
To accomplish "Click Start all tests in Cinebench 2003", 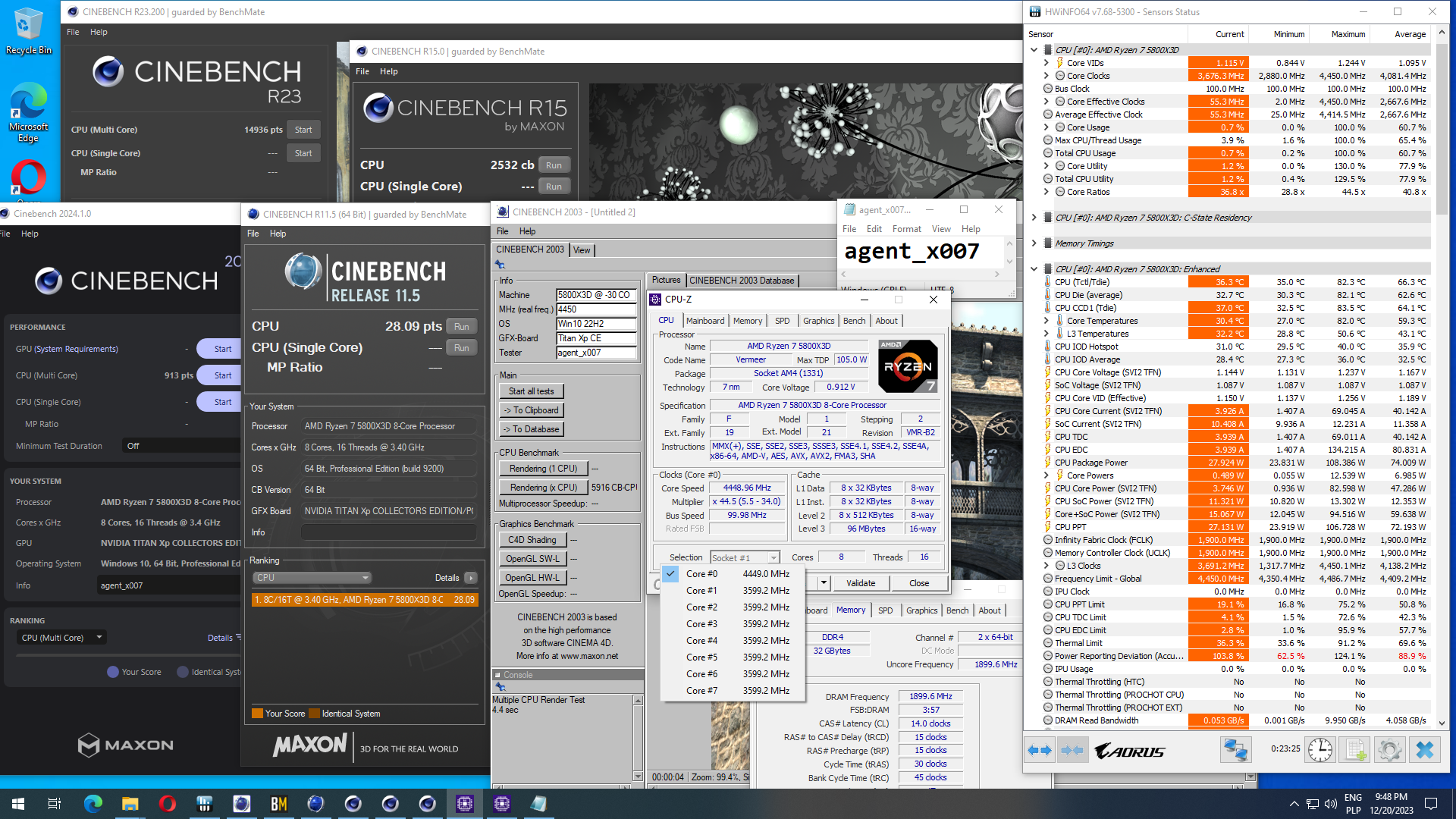I will click(x=532, y=391).
